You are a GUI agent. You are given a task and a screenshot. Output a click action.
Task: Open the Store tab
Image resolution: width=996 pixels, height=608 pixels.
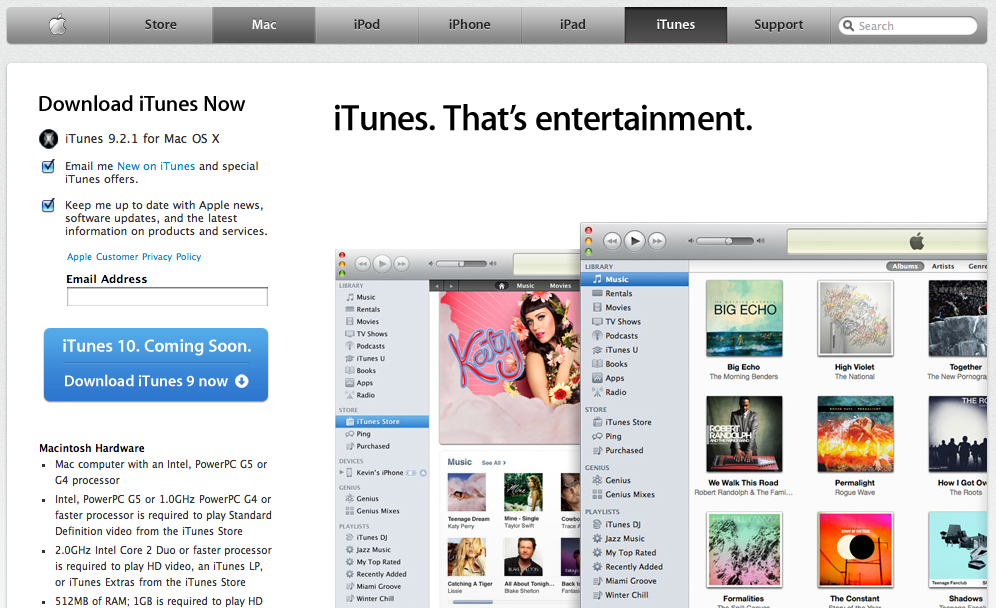point(161,25)
